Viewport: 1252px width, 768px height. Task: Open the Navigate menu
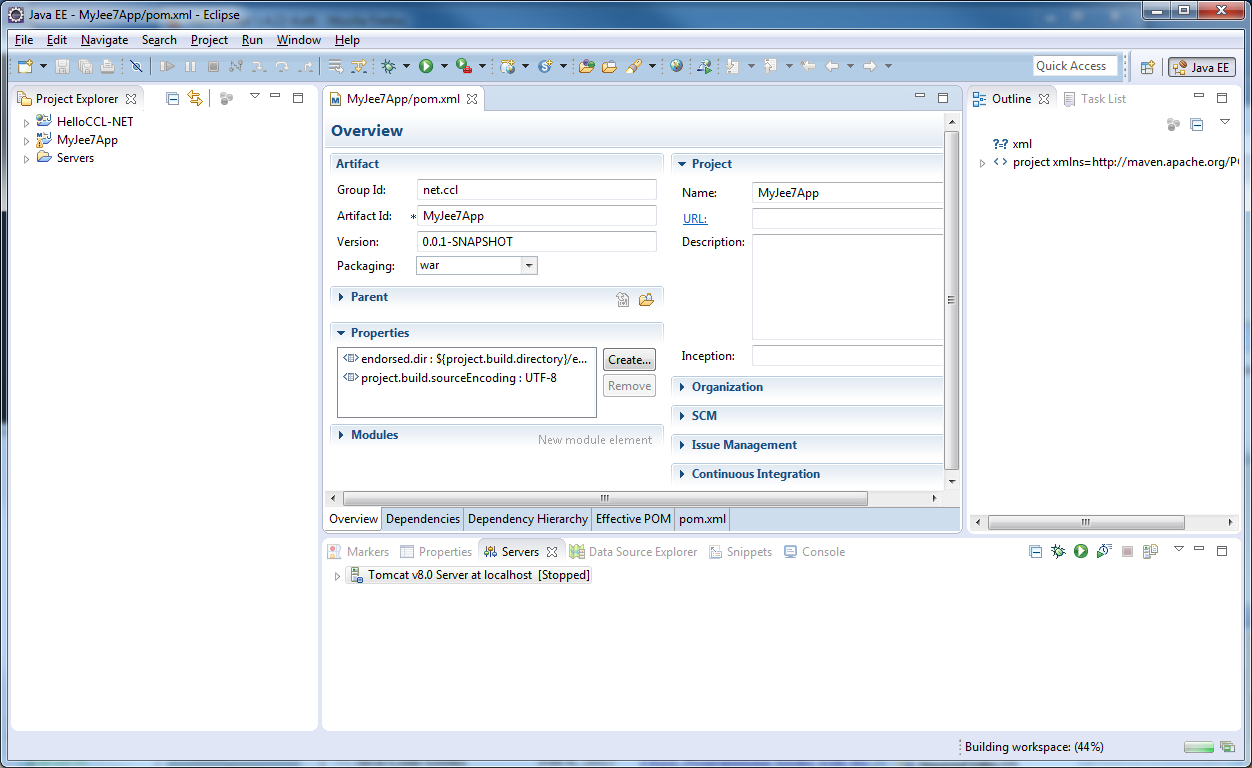point(104,40)
